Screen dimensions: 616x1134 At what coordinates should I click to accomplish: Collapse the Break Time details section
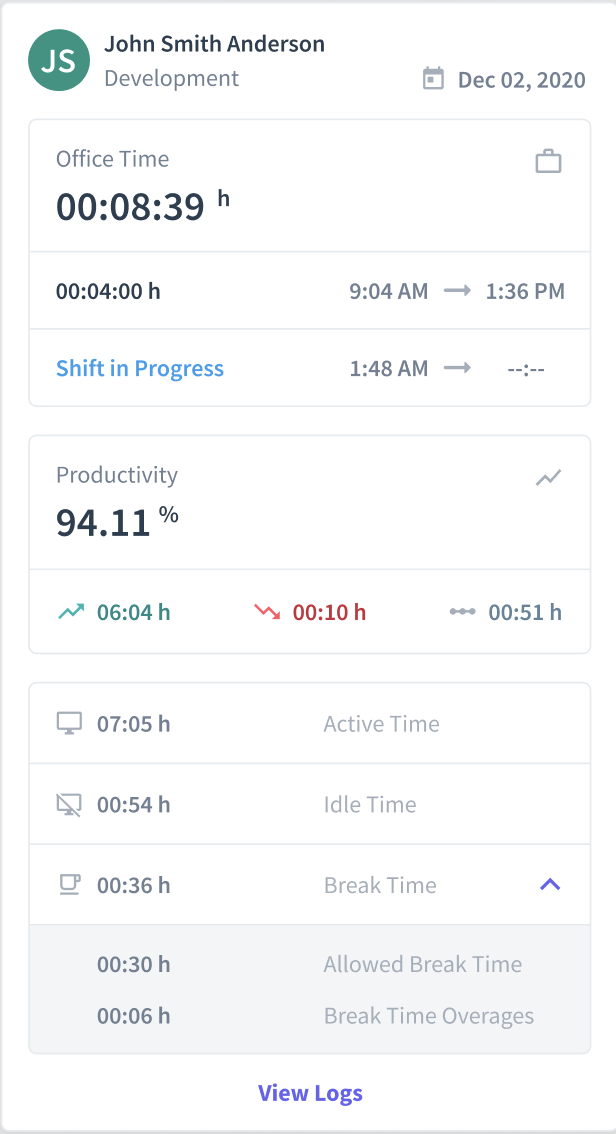coord(549,885)
